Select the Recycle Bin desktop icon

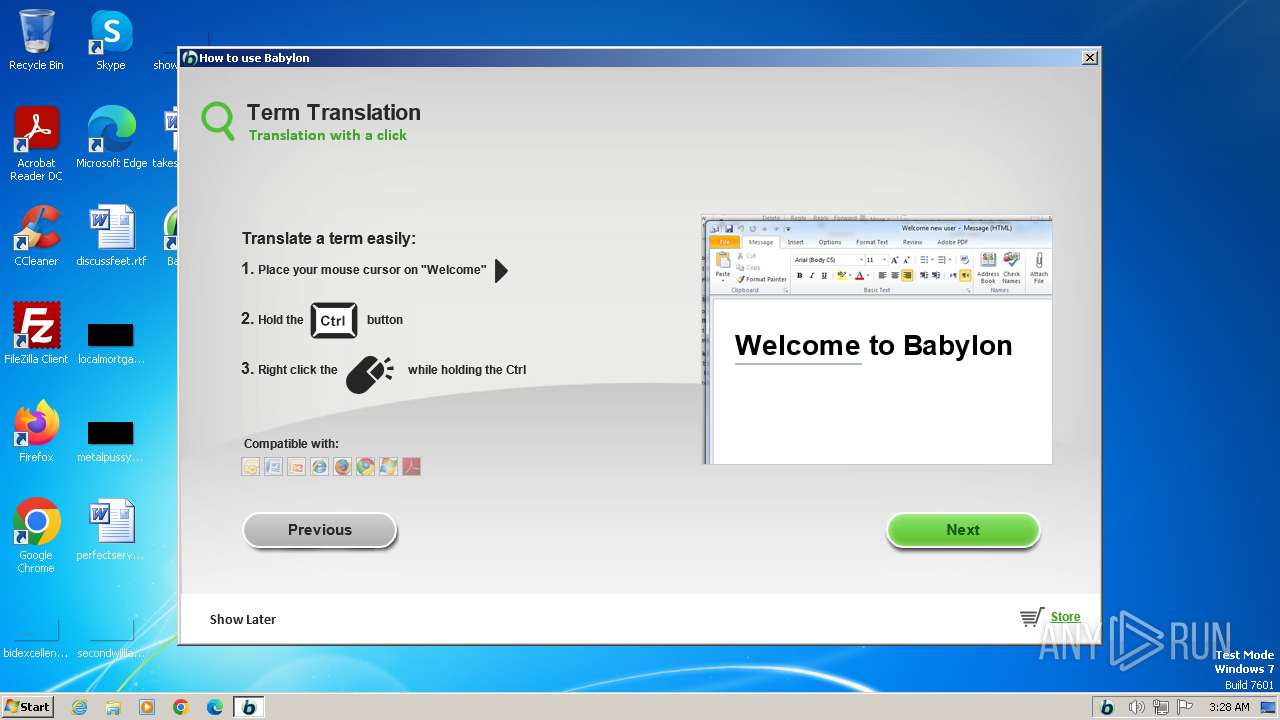click(x=36, y=40)
